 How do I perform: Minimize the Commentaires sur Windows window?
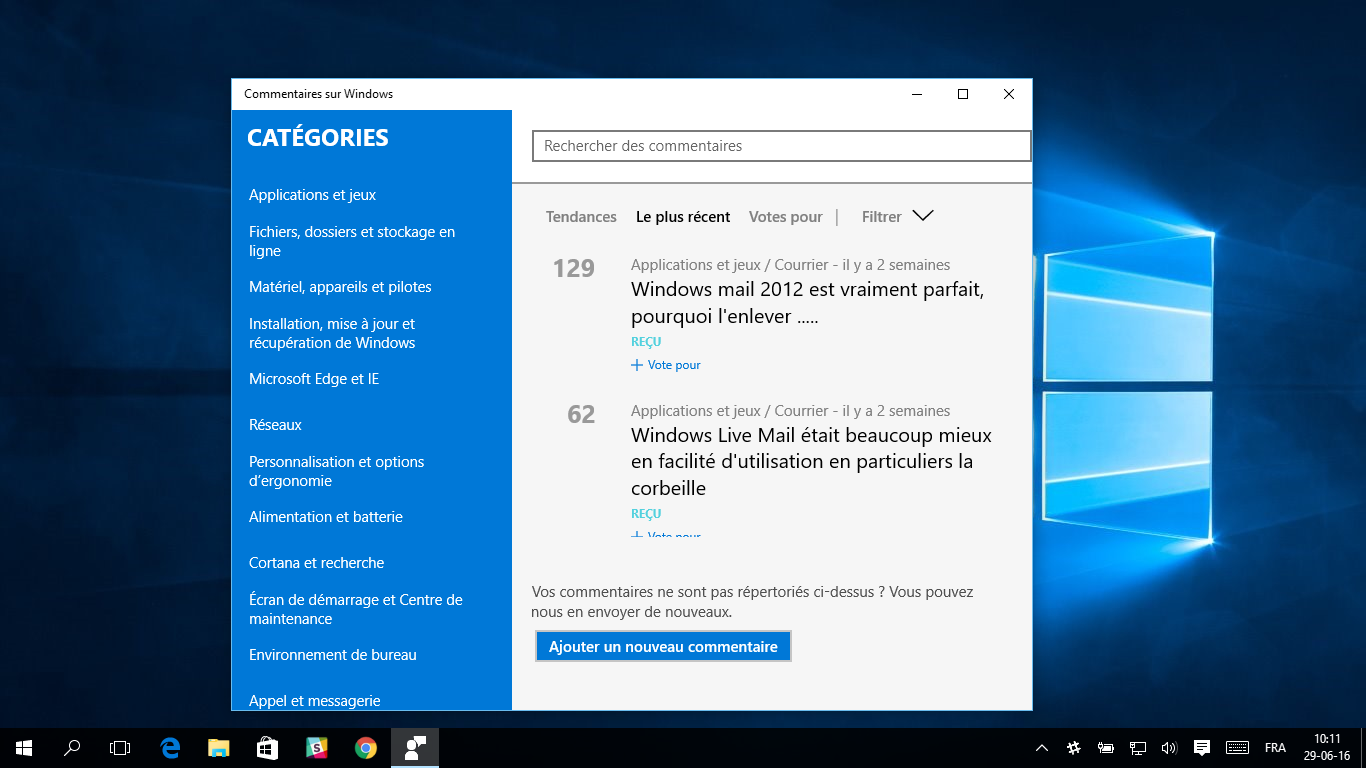tap(917, 94)
